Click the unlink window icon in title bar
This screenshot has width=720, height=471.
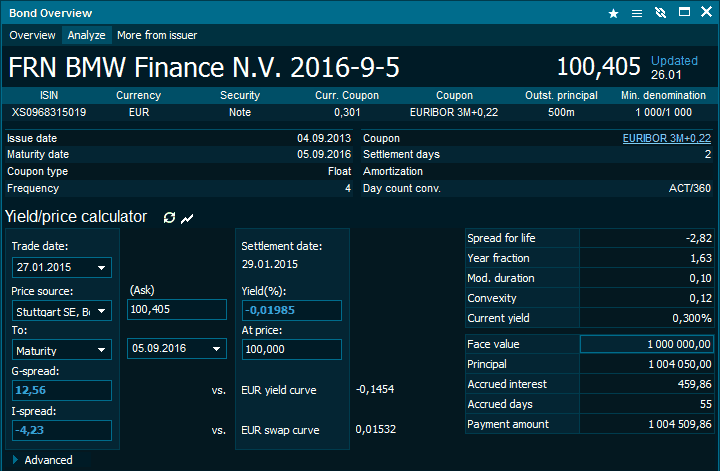(x=660, y=13)
